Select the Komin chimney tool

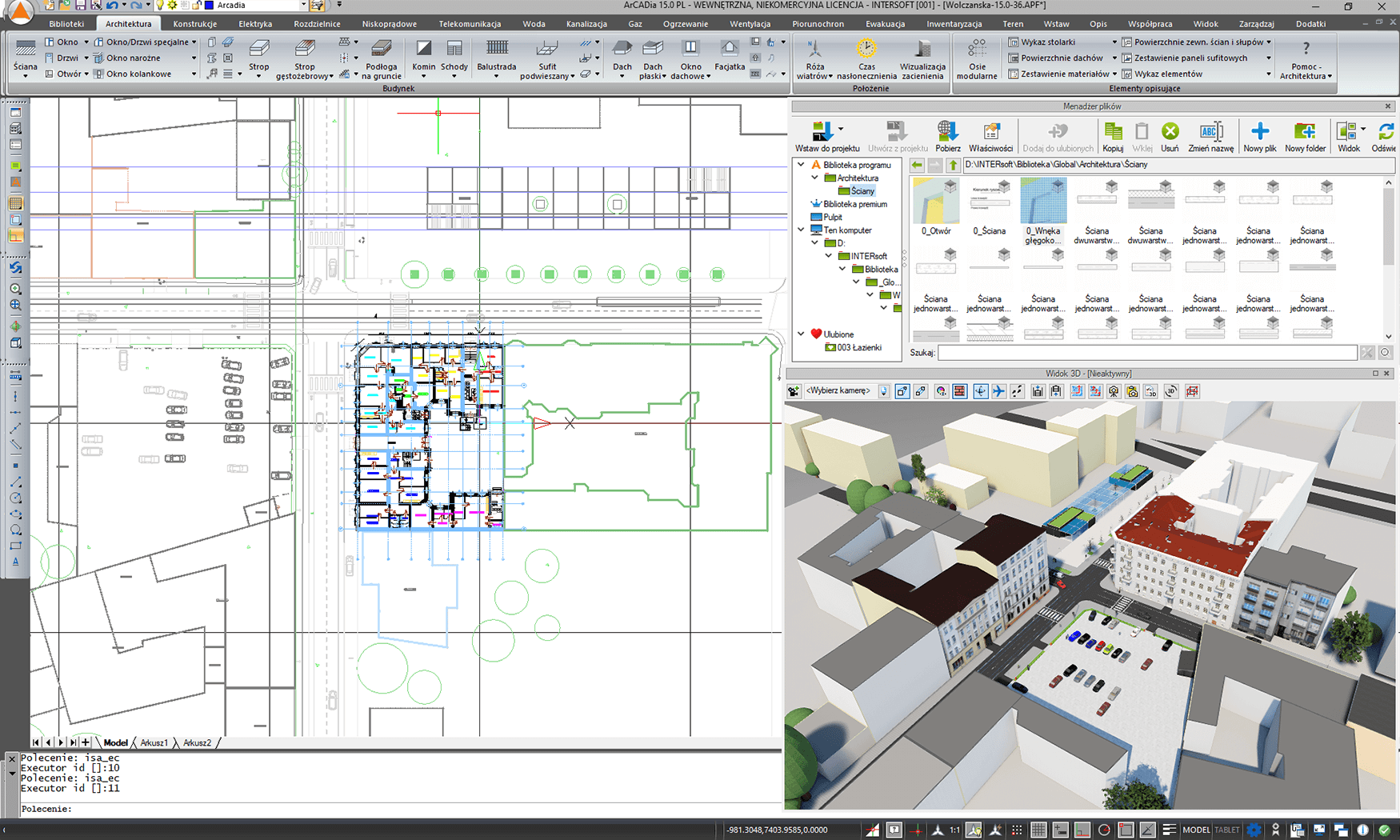423,58
